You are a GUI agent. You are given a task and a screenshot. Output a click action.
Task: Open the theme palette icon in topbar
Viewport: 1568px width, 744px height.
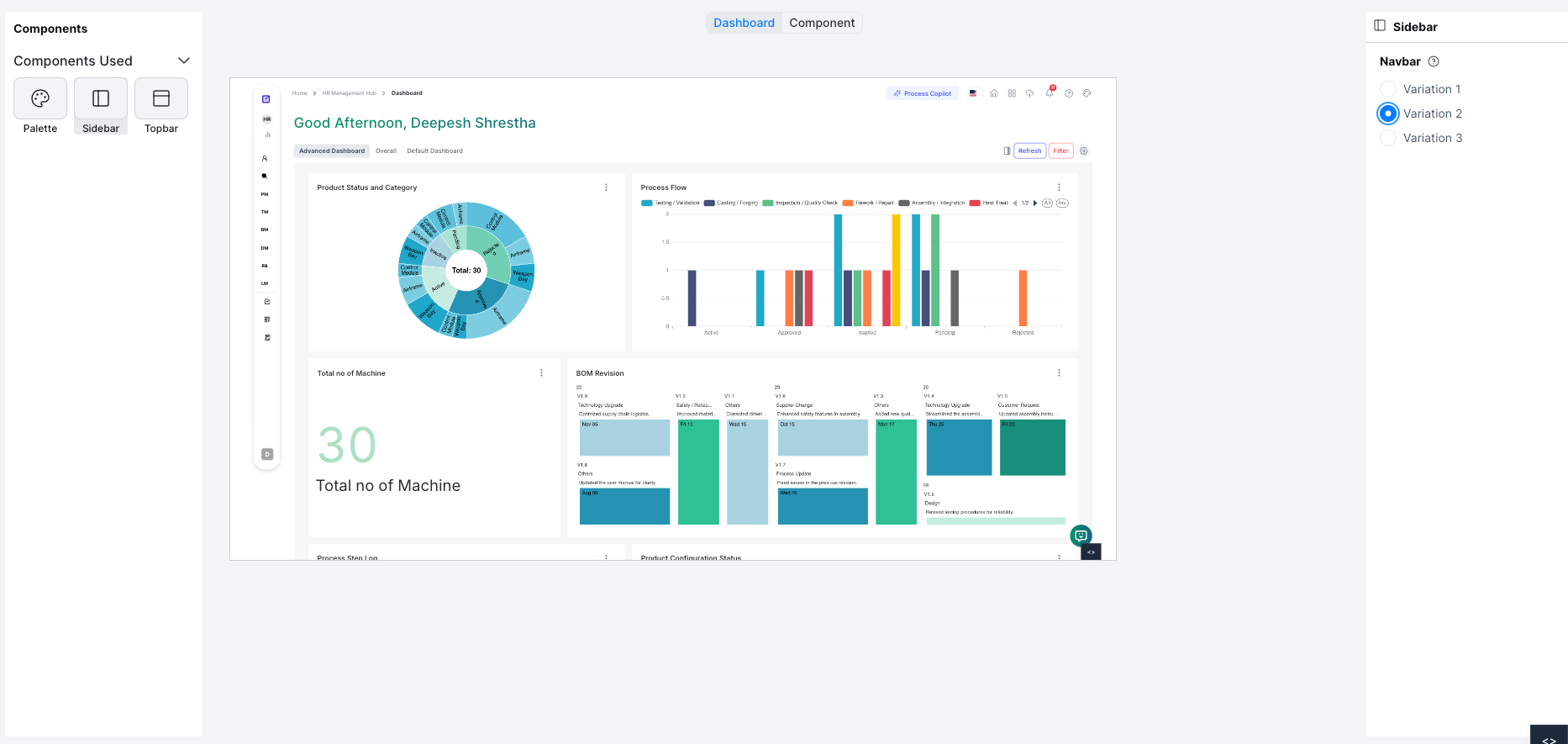(x=1087, y=93)
